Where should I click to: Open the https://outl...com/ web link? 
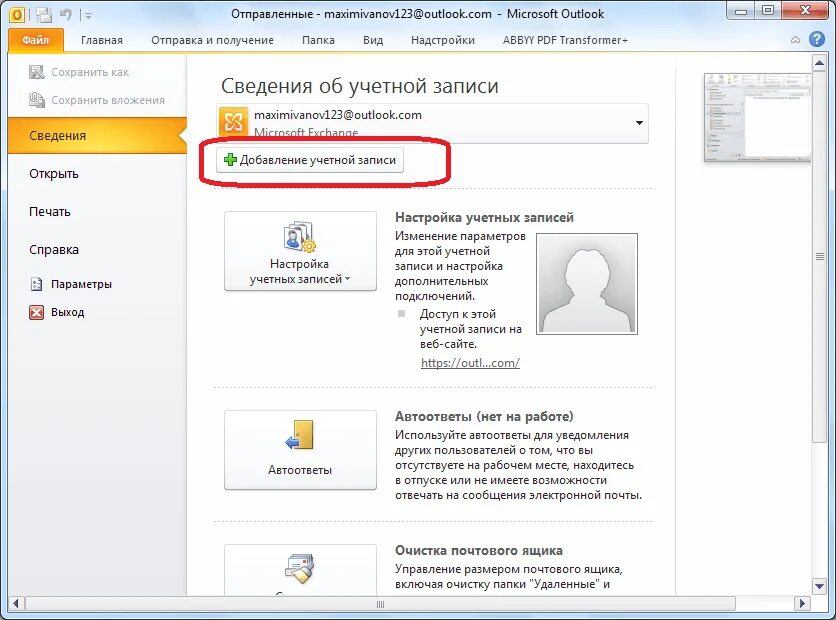(470, 363)
